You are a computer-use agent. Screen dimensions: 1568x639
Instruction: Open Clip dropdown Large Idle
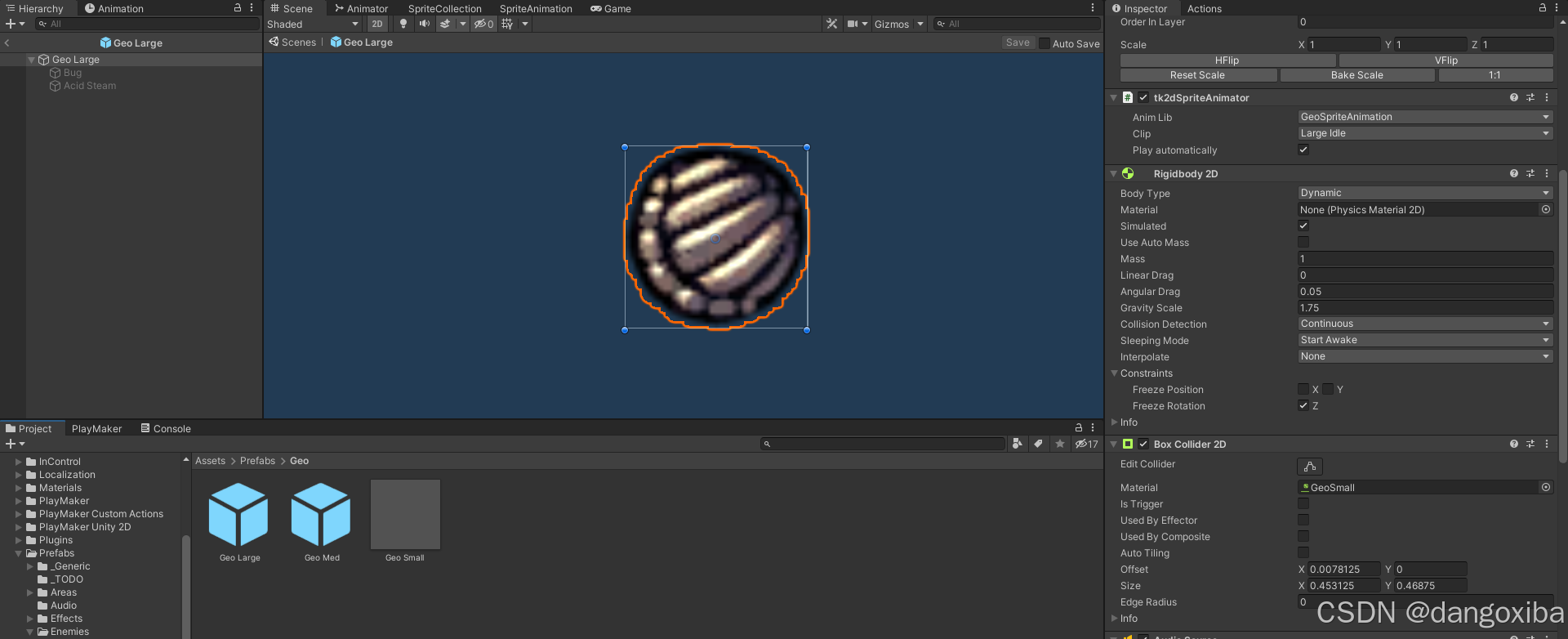[1425, 133]
